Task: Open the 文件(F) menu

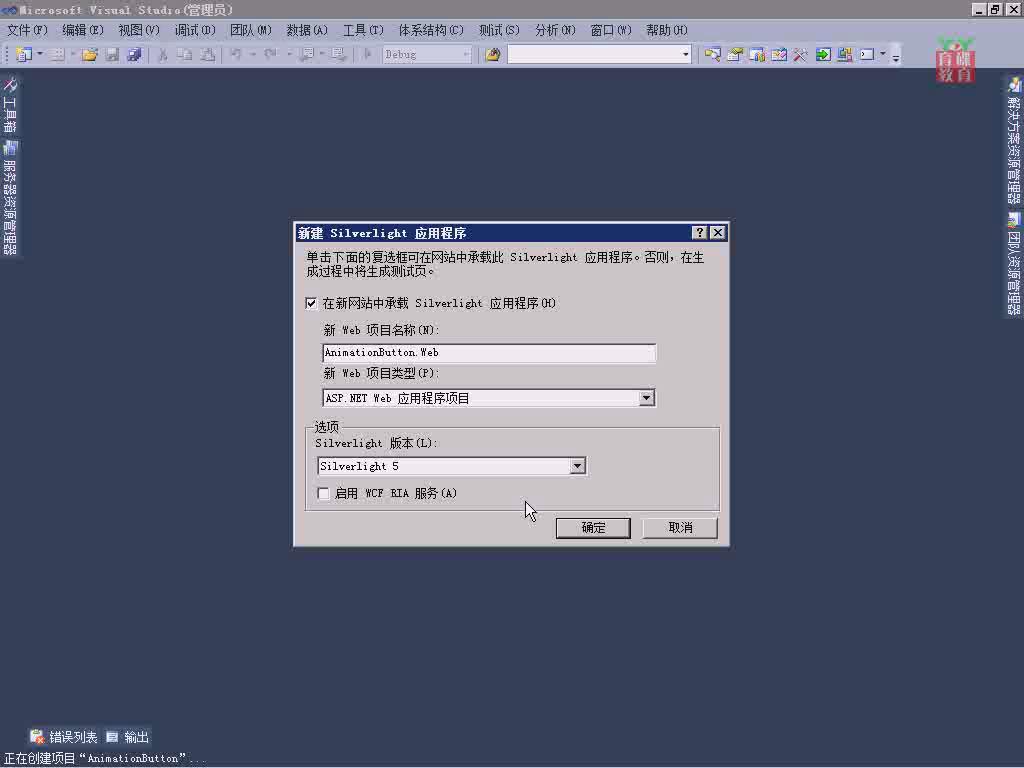Action: (27, 31)
